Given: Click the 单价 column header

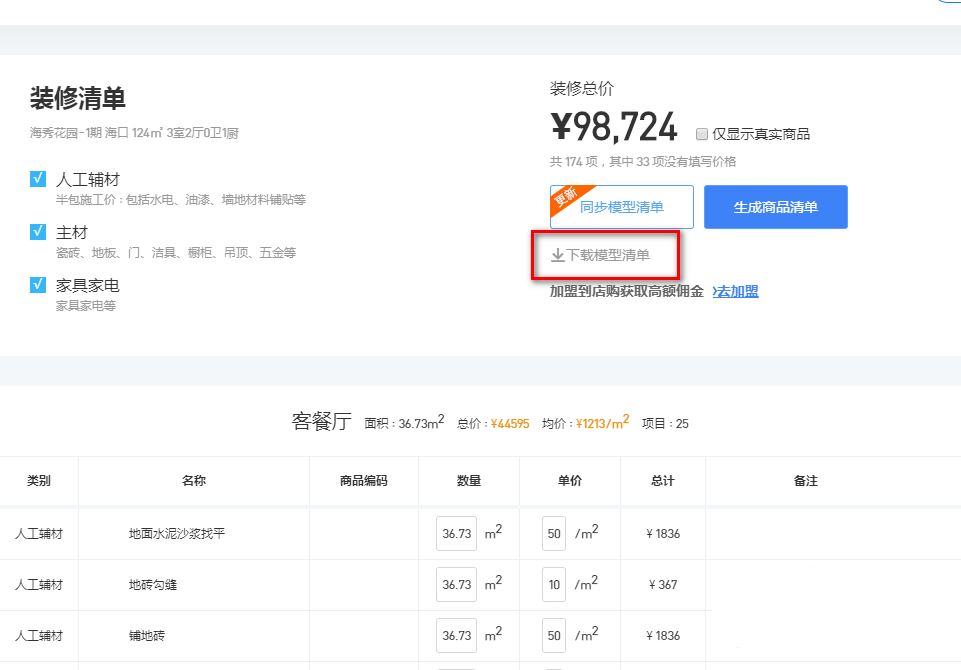Looking at the screenshot, I should coord(570,481).
